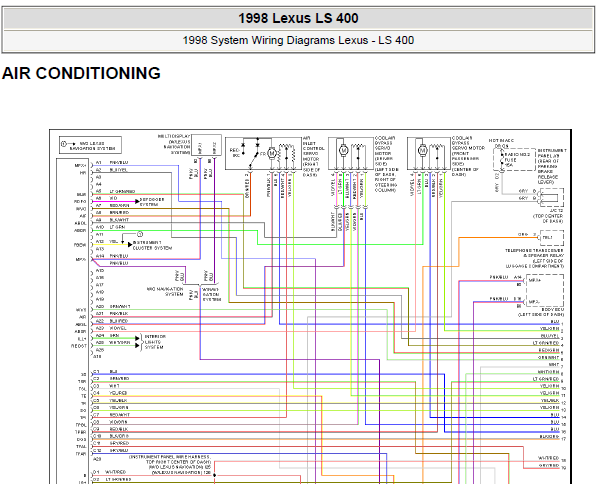Click the circled '1' note marker near A11
This screenshot has width=606, height=484.
140,234
